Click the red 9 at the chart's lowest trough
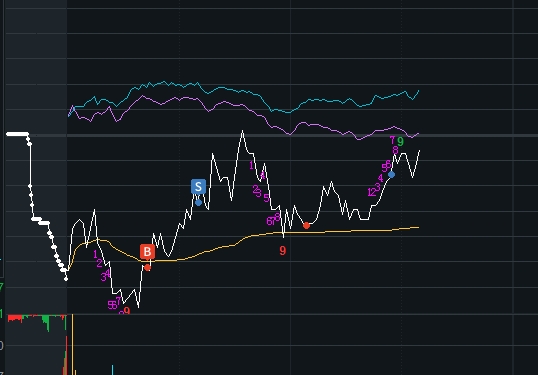Viewport: 538px width, 375px height. coord(127,311)
